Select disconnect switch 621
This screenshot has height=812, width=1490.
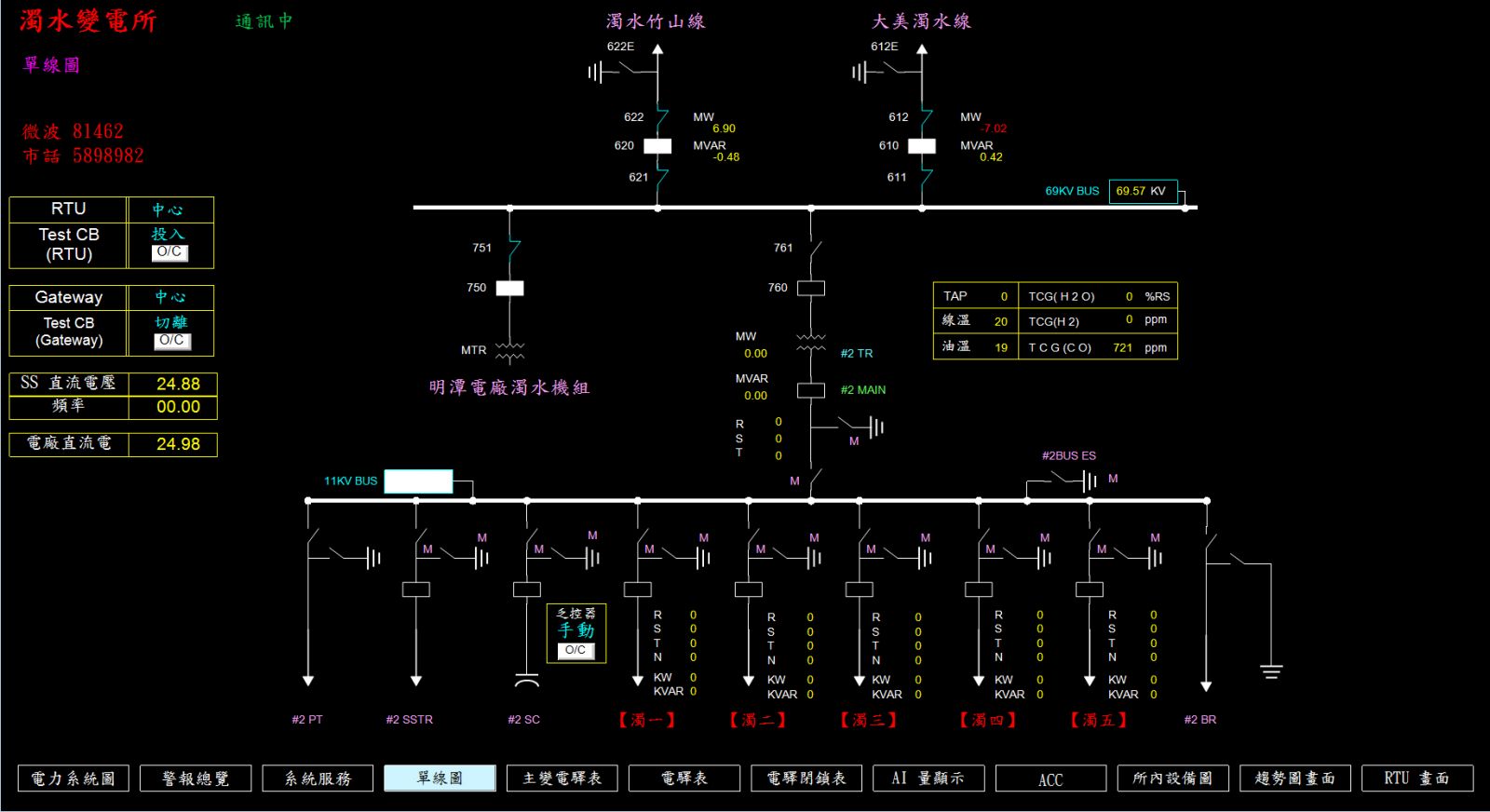pyautogui.click(x=661, y=178)
